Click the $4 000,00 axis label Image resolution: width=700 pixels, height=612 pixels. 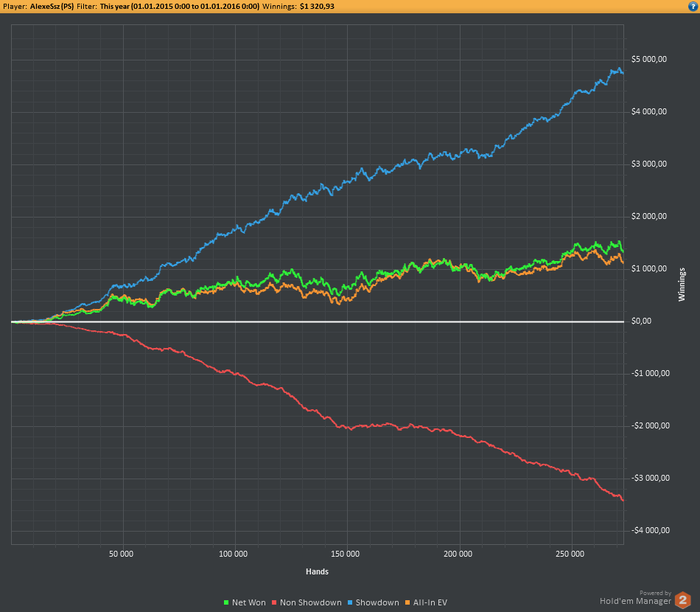(649, 112)
